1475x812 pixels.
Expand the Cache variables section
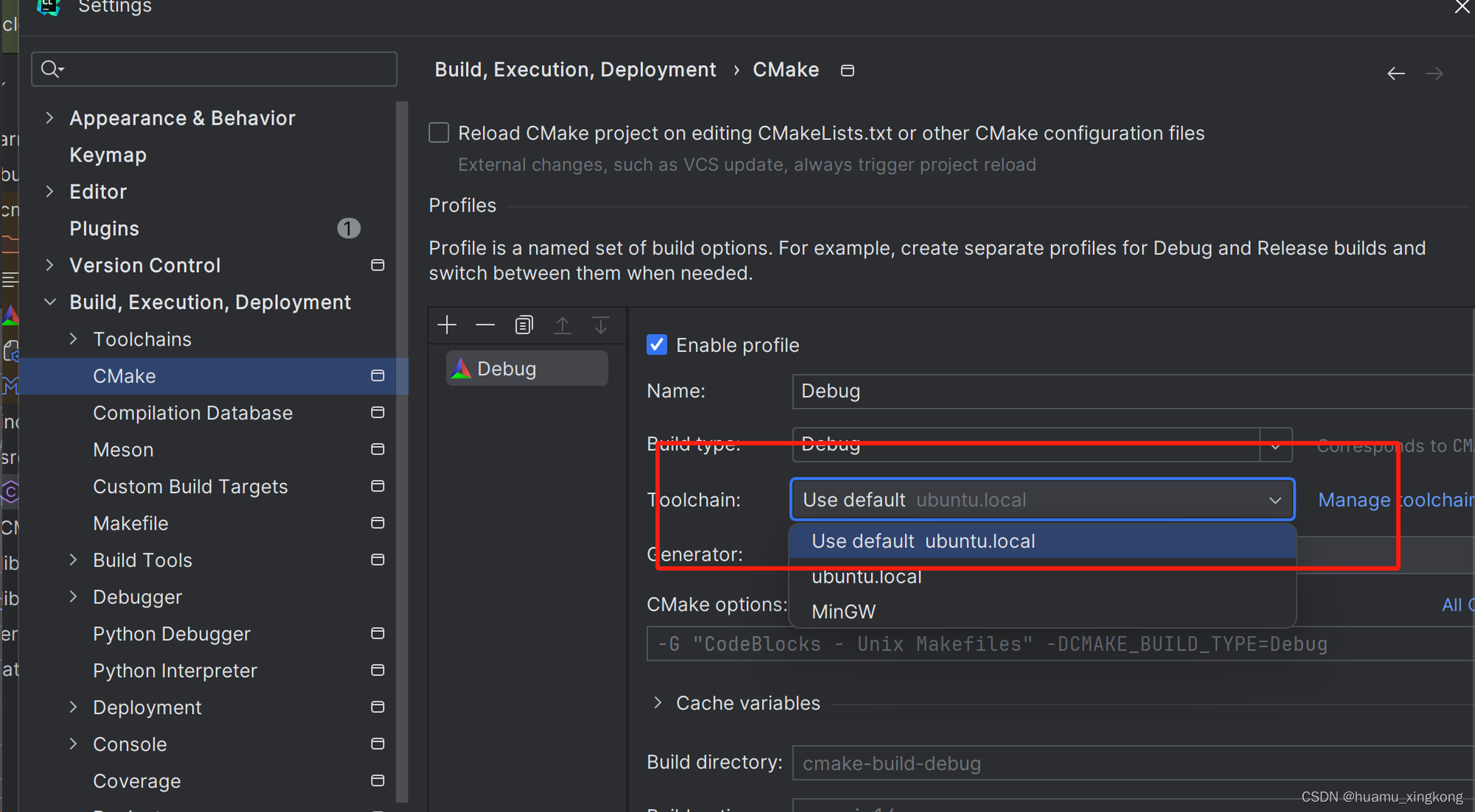658,703
